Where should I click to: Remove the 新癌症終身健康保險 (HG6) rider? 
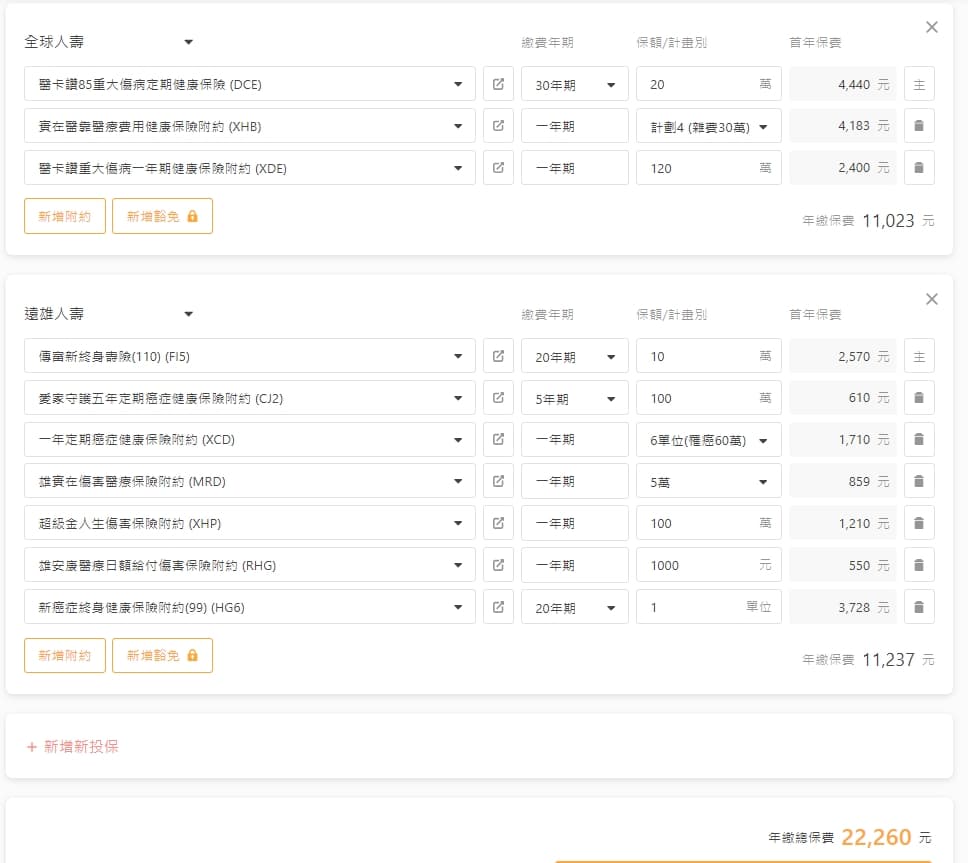(919, 607)
